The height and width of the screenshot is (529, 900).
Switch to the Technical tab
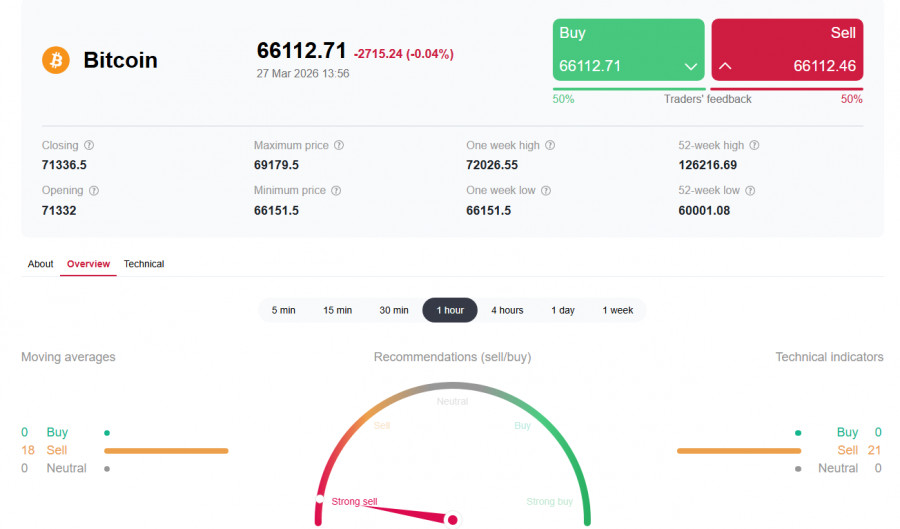tap(144, 264)
